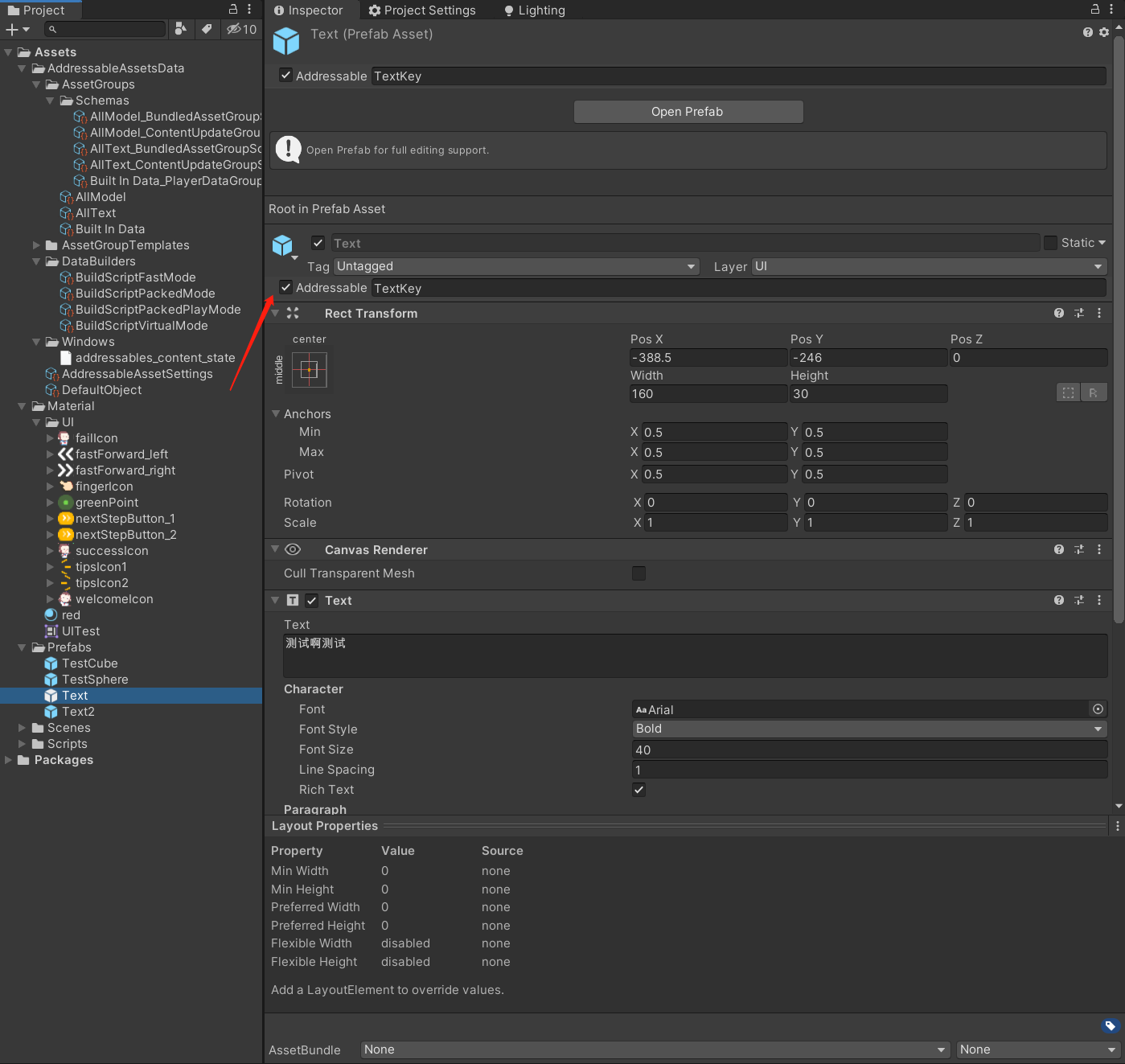Open the Font object picker circle
Image resolution: width=1125 pixels, height=1064 pixels.
(x=1098, y=709)
